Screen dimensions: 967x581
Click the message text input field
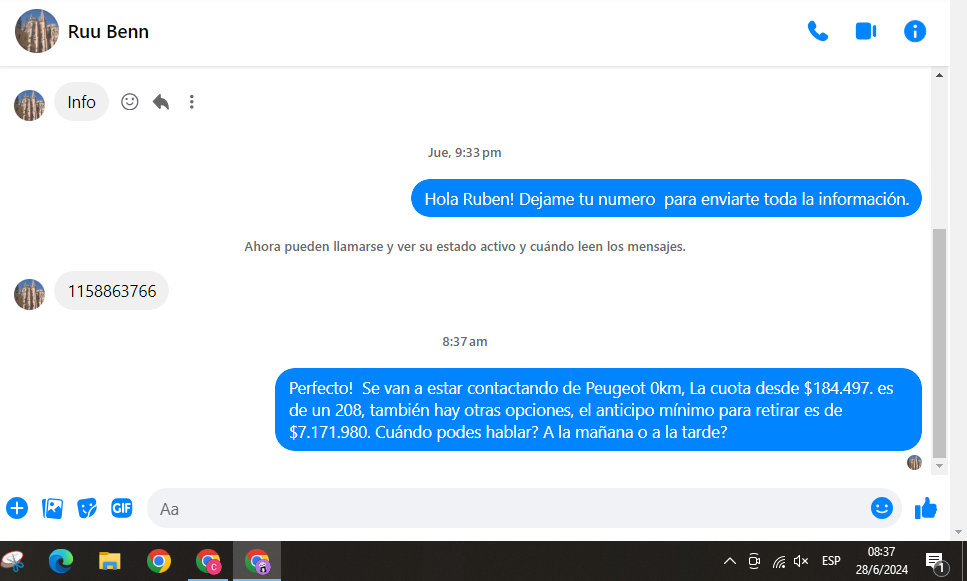click(x=500, y=508)
